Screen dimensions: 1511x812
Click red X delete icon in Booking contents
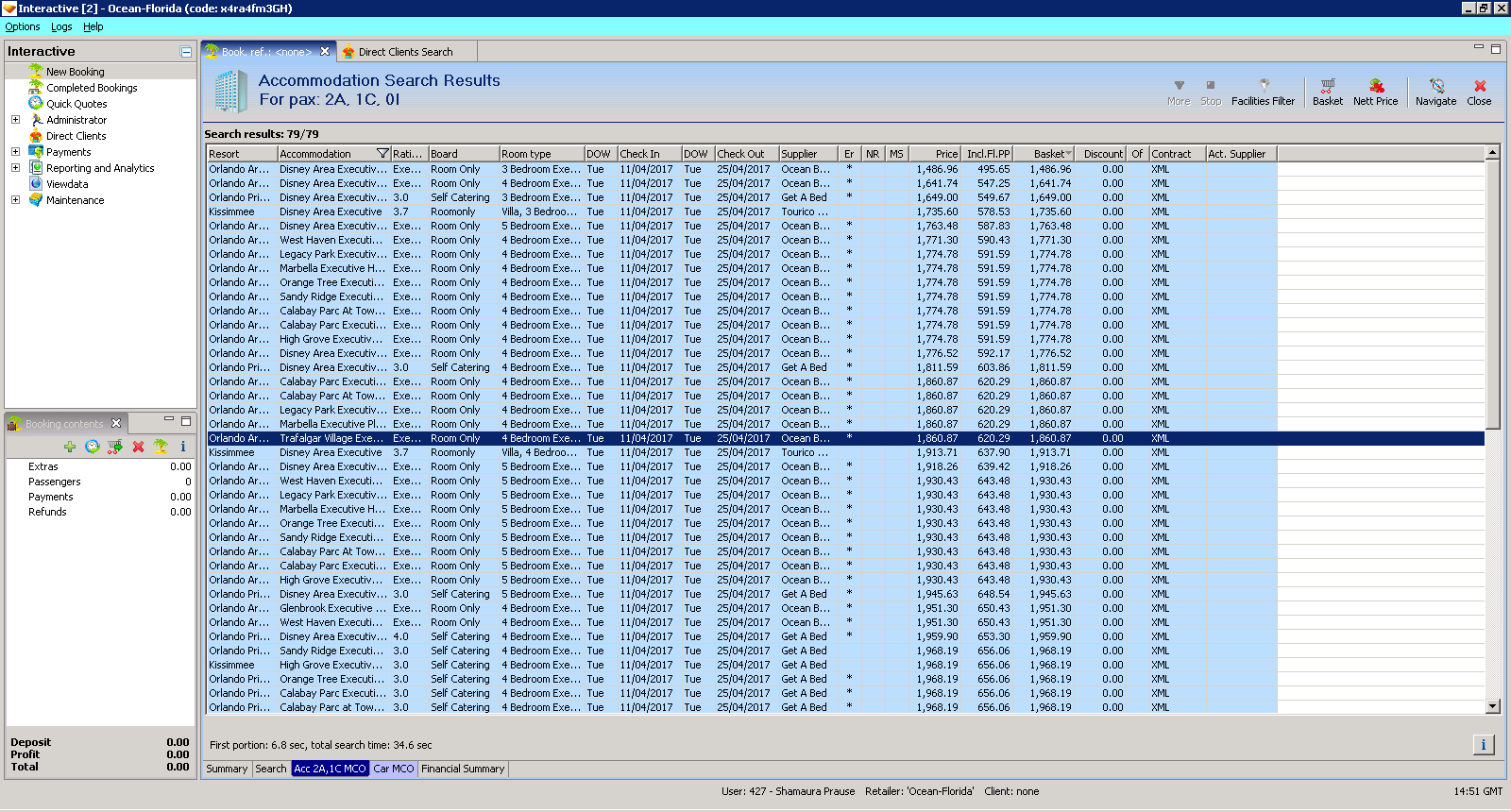pyautogui.click(x=138, y=447)
